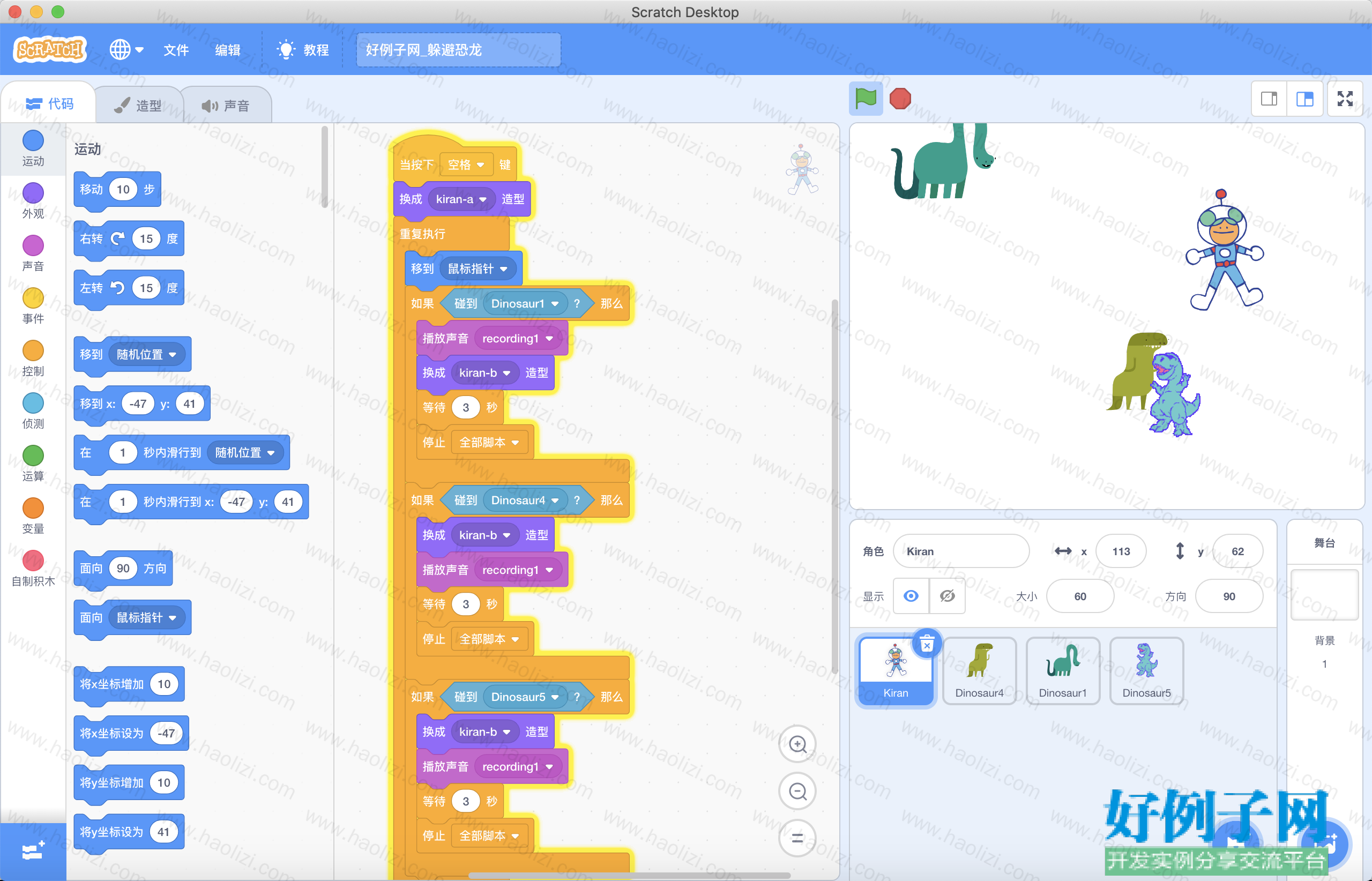Image resolution: width=1372 pixels, height=881 pixels.
Task: Click the 将y坐标设为 41 block
Action: 129,832
